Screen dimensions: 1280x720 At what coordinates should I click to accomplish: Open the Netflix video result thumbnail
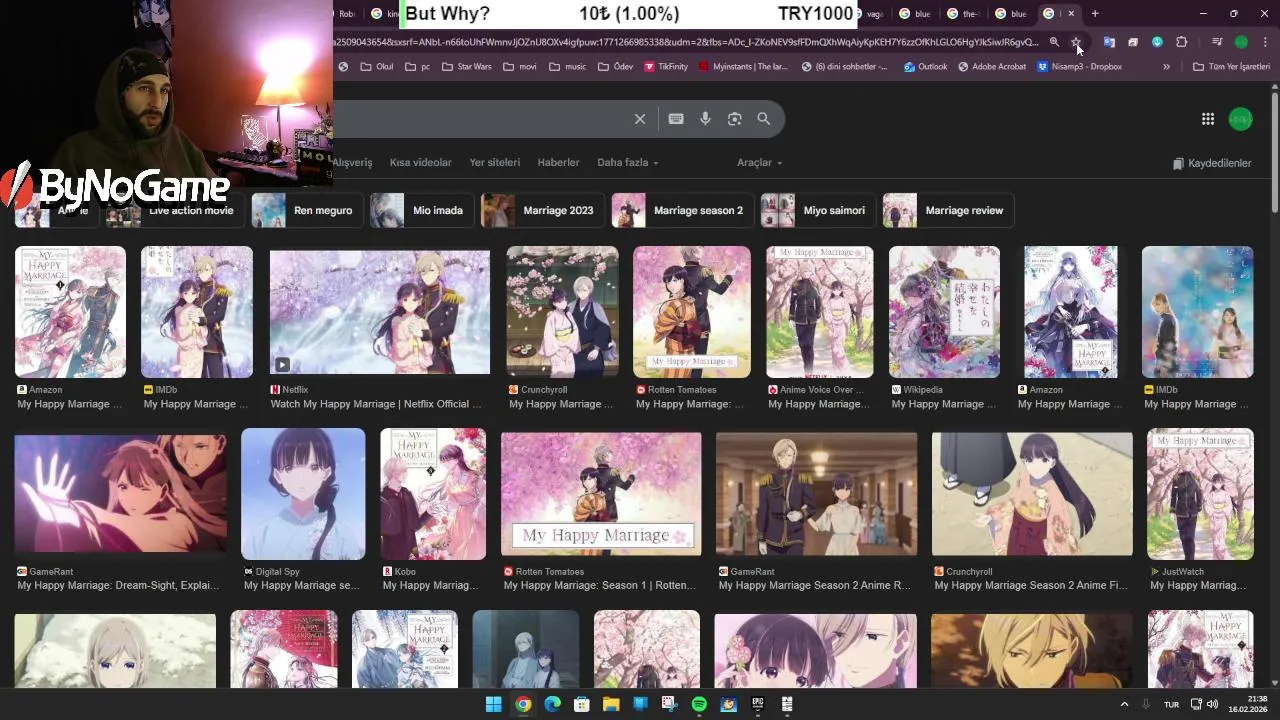(x=380, y=312)
